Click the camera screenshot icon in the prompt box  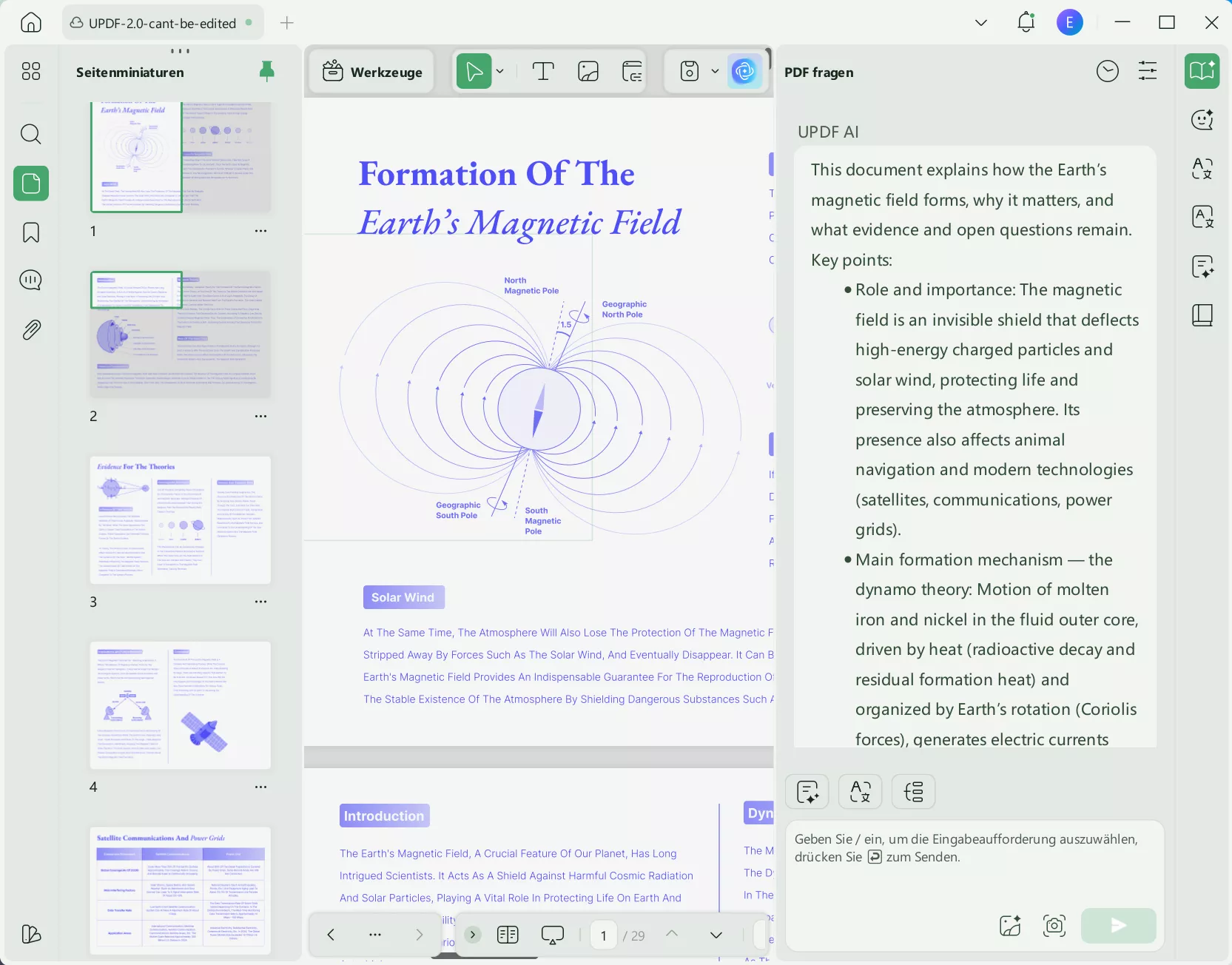point(1053,925)
